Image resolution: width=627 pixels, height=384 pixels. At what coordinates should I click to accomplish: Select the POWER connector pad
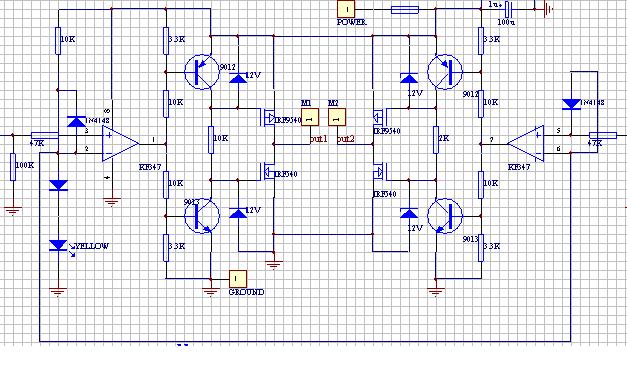tap(346, 9)
